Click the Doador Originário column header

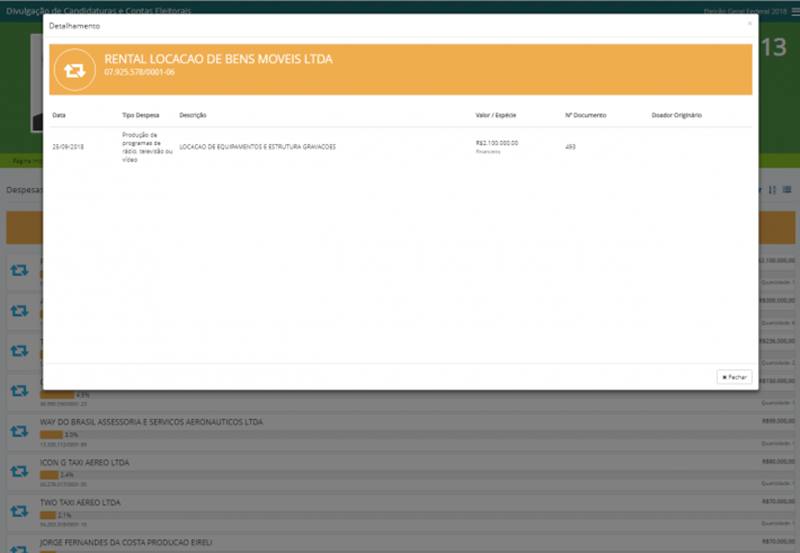[677, 115]
